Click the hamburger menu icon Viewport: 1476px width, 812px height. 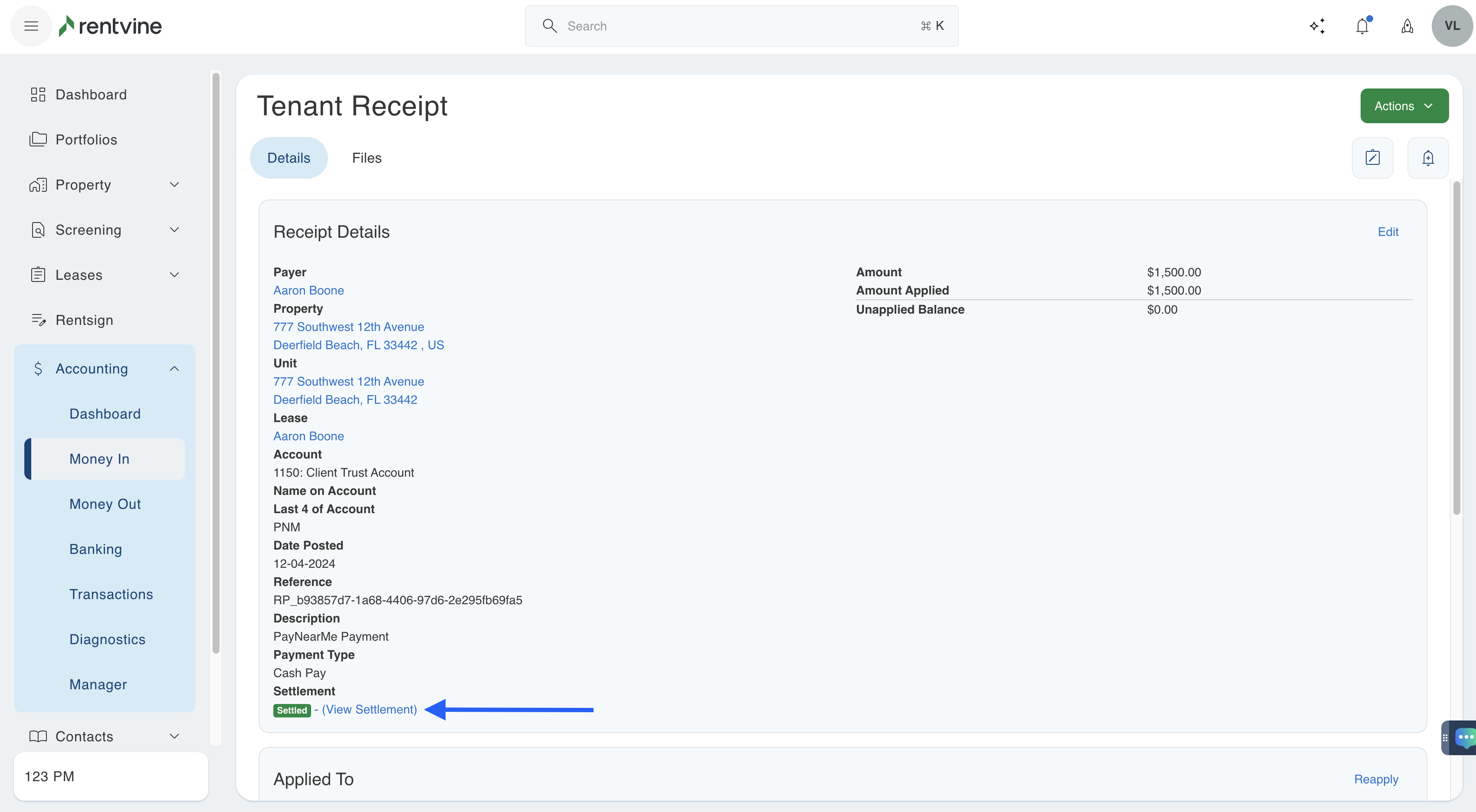(x=31, y=26)
